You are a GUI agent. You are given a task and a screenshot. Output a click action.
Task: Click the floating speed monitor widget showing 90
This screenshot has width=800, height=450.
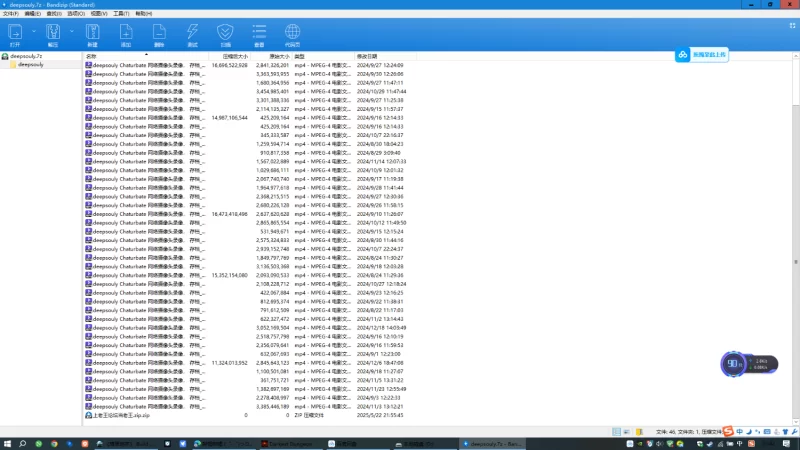(x=749, y=364)
